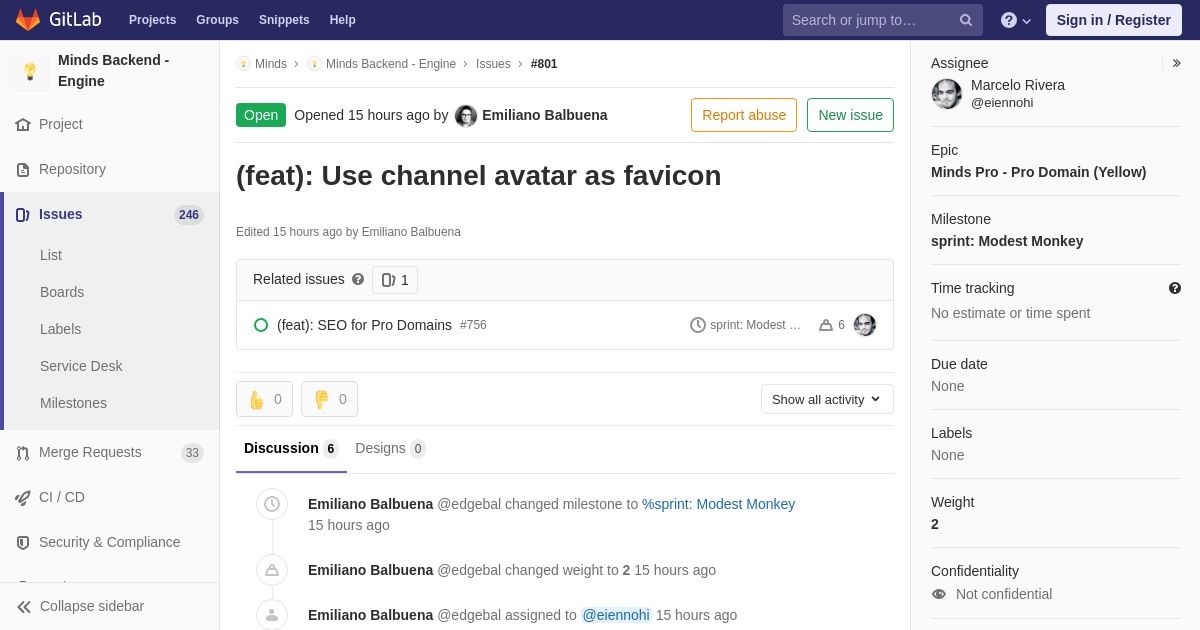The height and width of the screenshot is (630, 1200).
Task: Open Security & Compliance section
Action: pyautogui.click(x=110, y=542)
